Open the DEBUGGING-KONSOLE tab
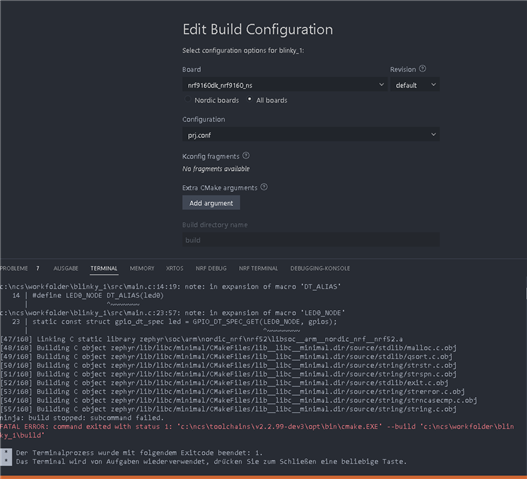The width and height of the screenshot is (527, 479). coord(320,268)
